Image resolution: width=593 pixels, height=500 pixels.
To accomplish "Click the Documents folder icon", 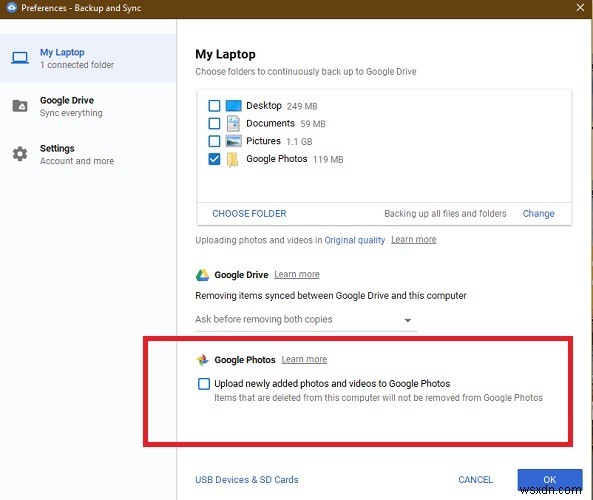I will click(233, 123).
